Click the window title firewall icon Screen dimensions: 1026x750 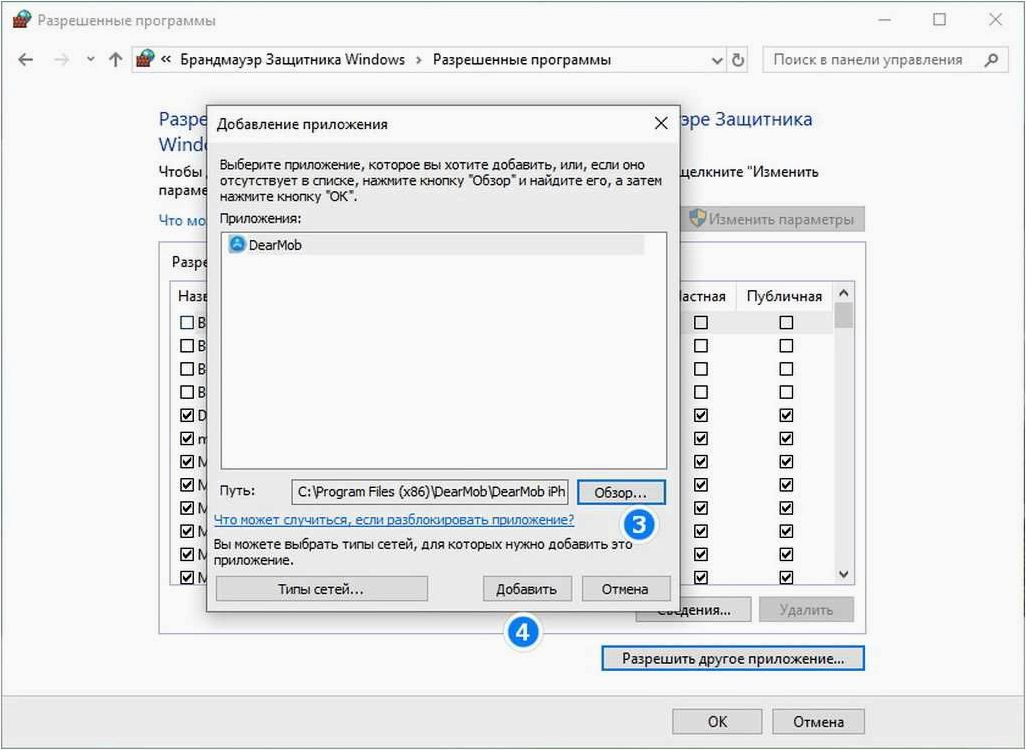(22, 20)
